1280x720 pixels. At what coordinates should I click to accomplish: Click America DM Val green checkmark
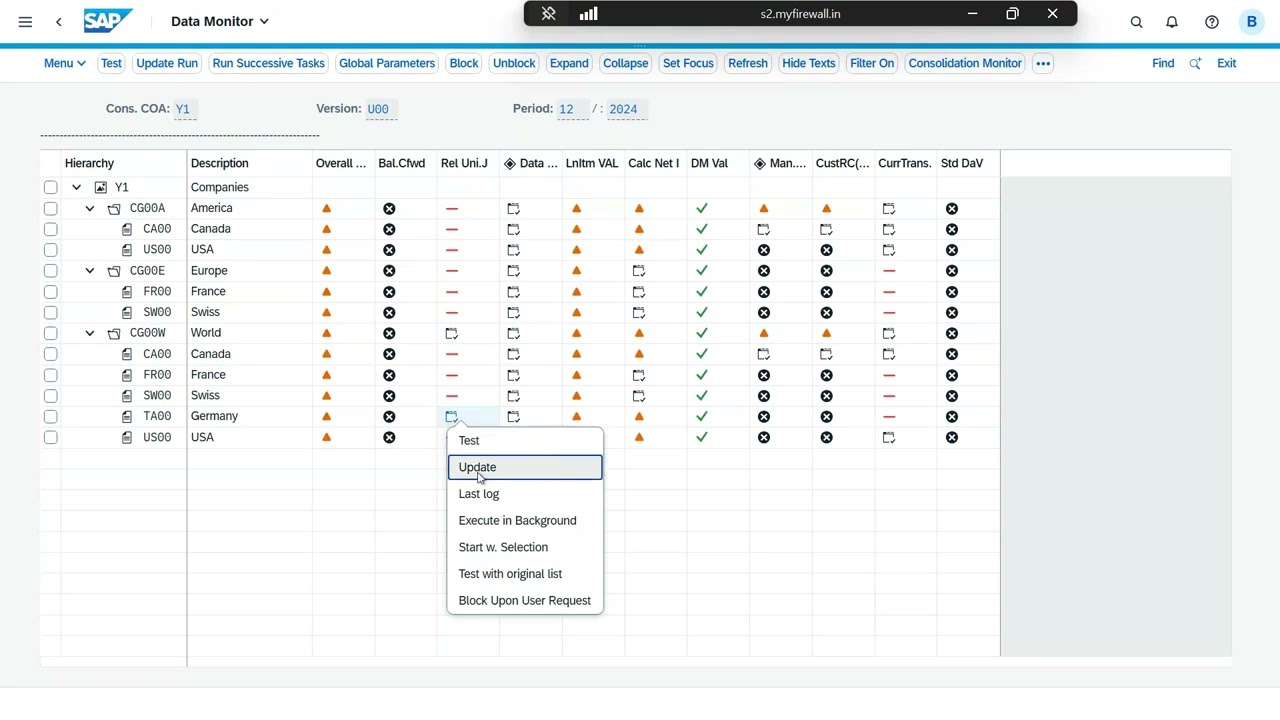702,208
